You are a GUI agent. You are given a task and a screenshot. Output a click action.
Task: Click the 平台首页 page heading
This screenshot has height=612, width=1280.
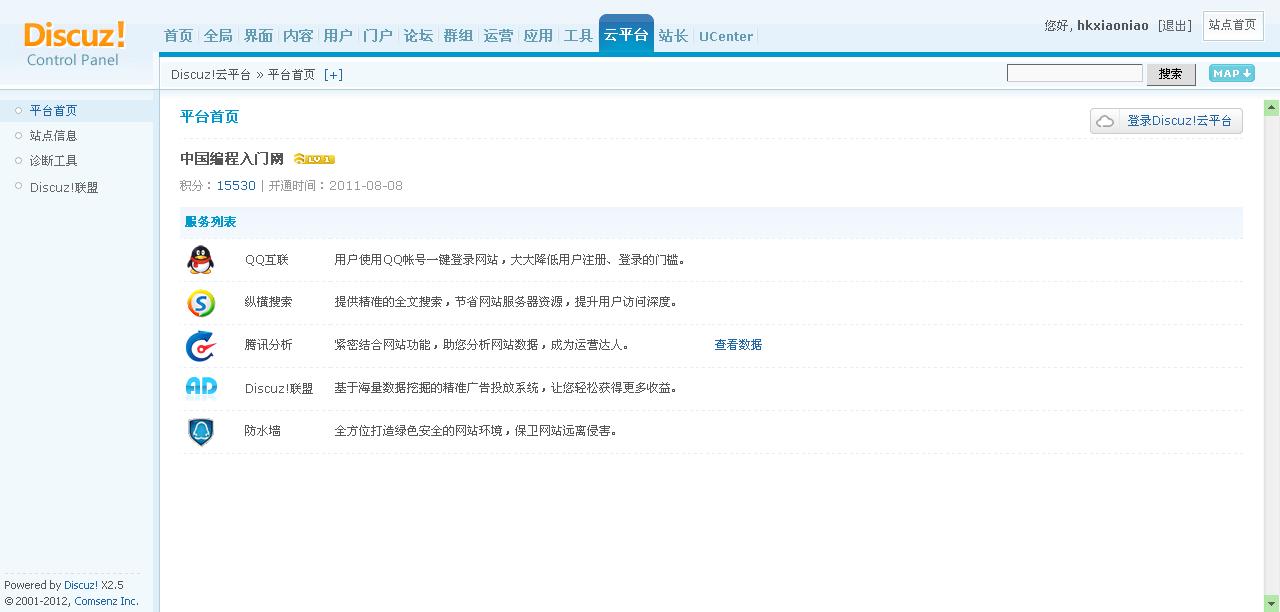pos(209,117)
